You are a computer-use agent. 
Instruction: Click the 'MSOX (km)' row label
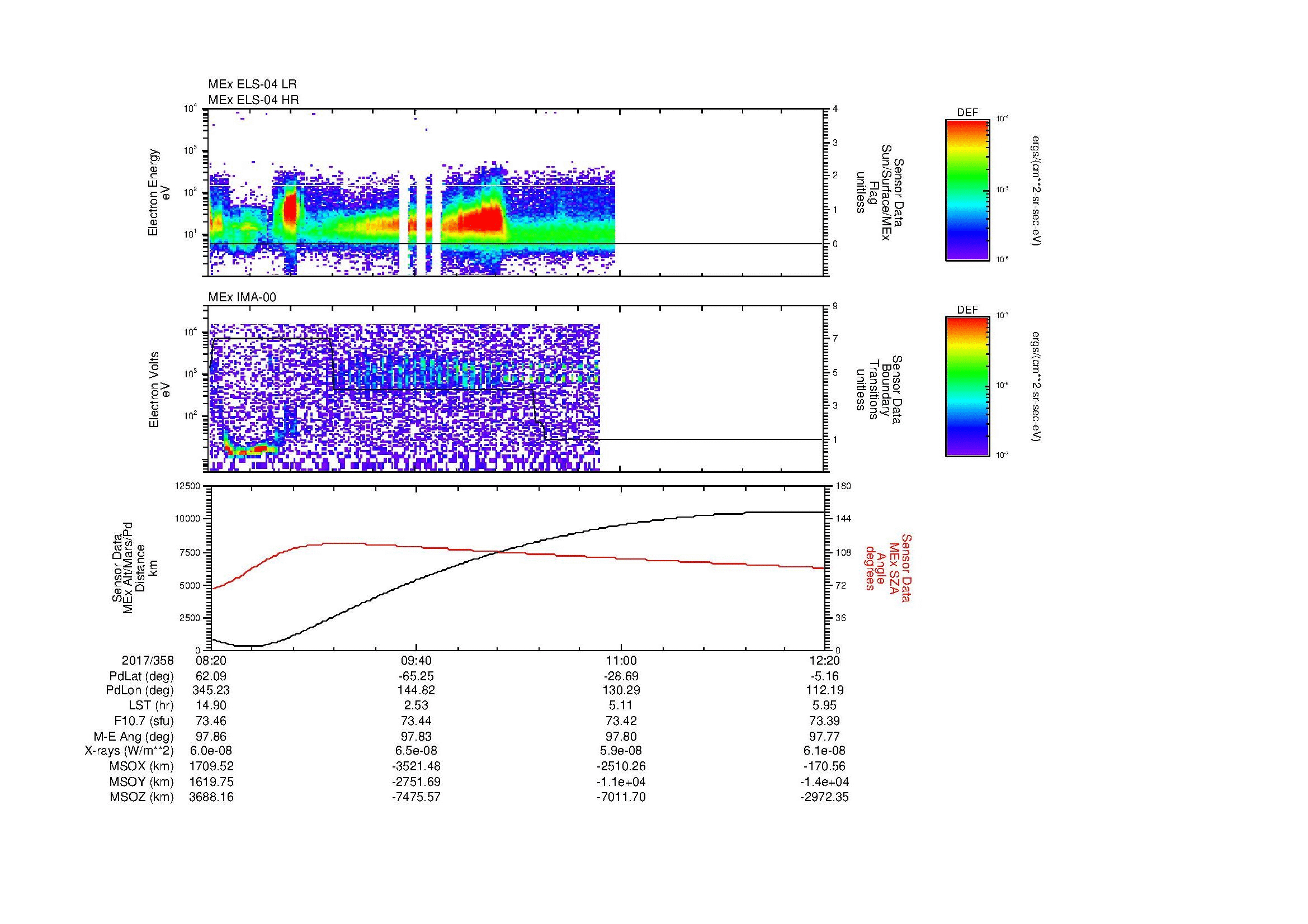click(142, 766)
